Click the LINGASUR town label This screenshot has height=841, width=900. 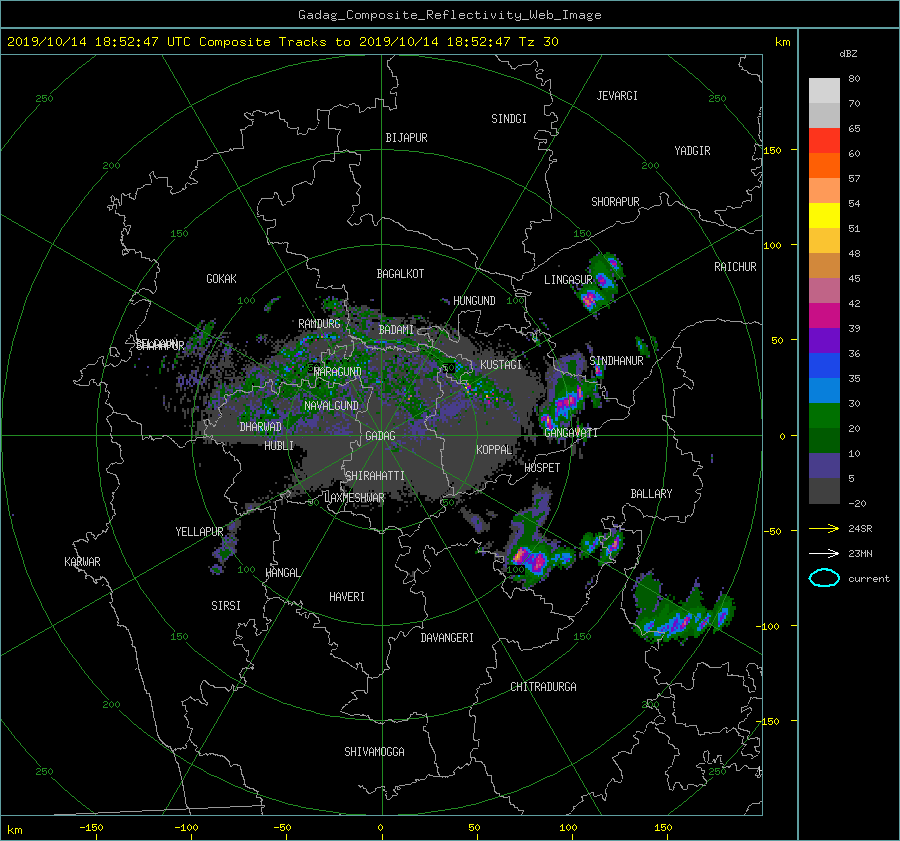568,280
